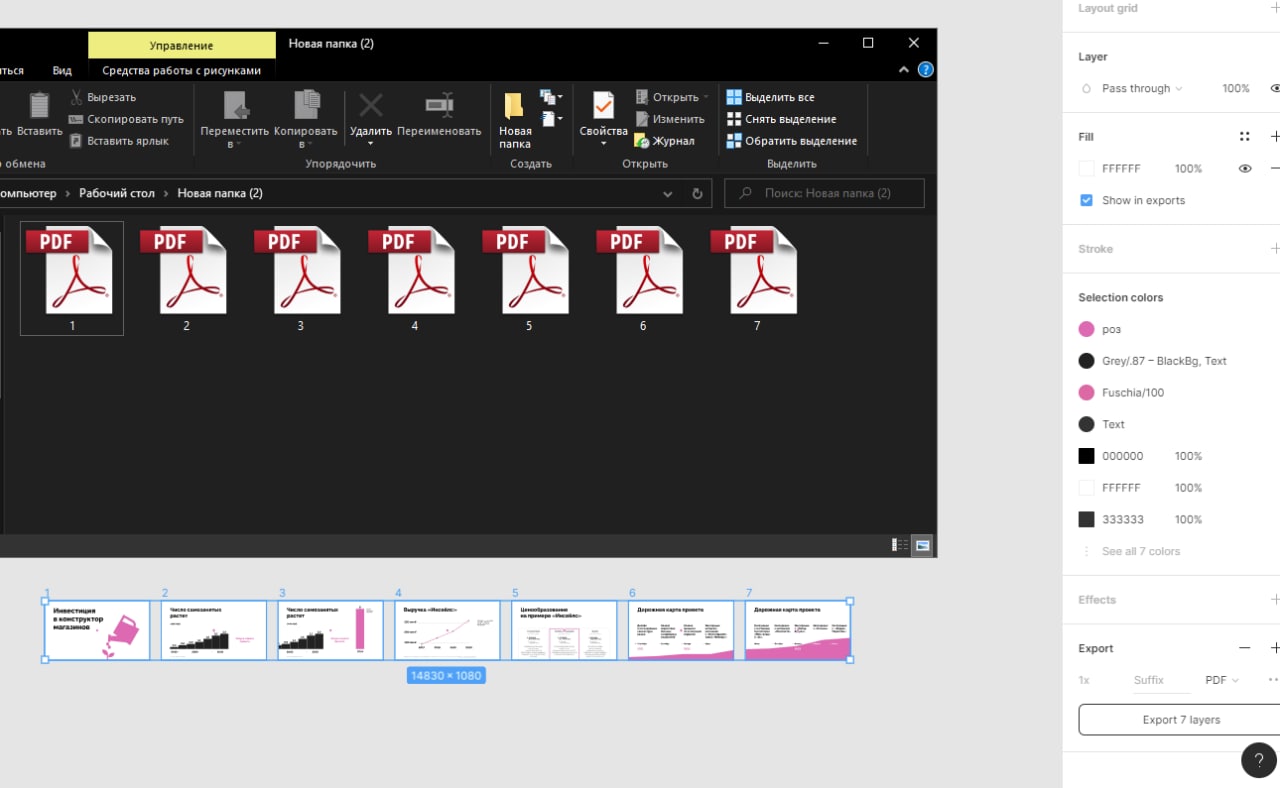
Task: Click Новая папка (2) in the address breadcrumb
Action: pos(220,193)
